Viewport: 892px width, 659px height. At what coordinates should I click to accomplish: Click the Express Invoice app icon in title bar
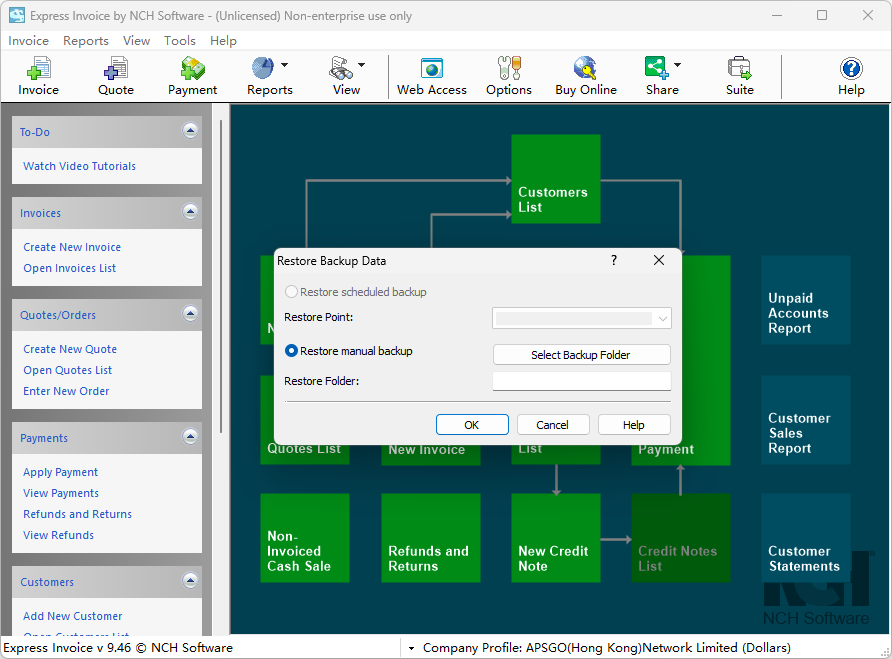[16, 15]
